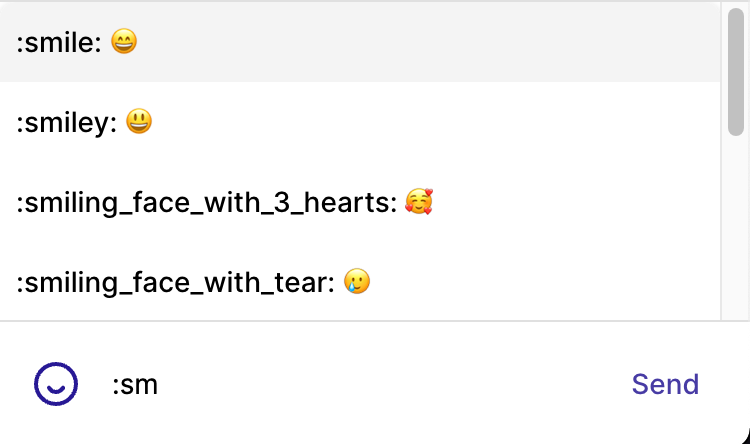Select the :smiley: shortcode text
Screen dimensions: 750x444
click(x=67, y=123)
